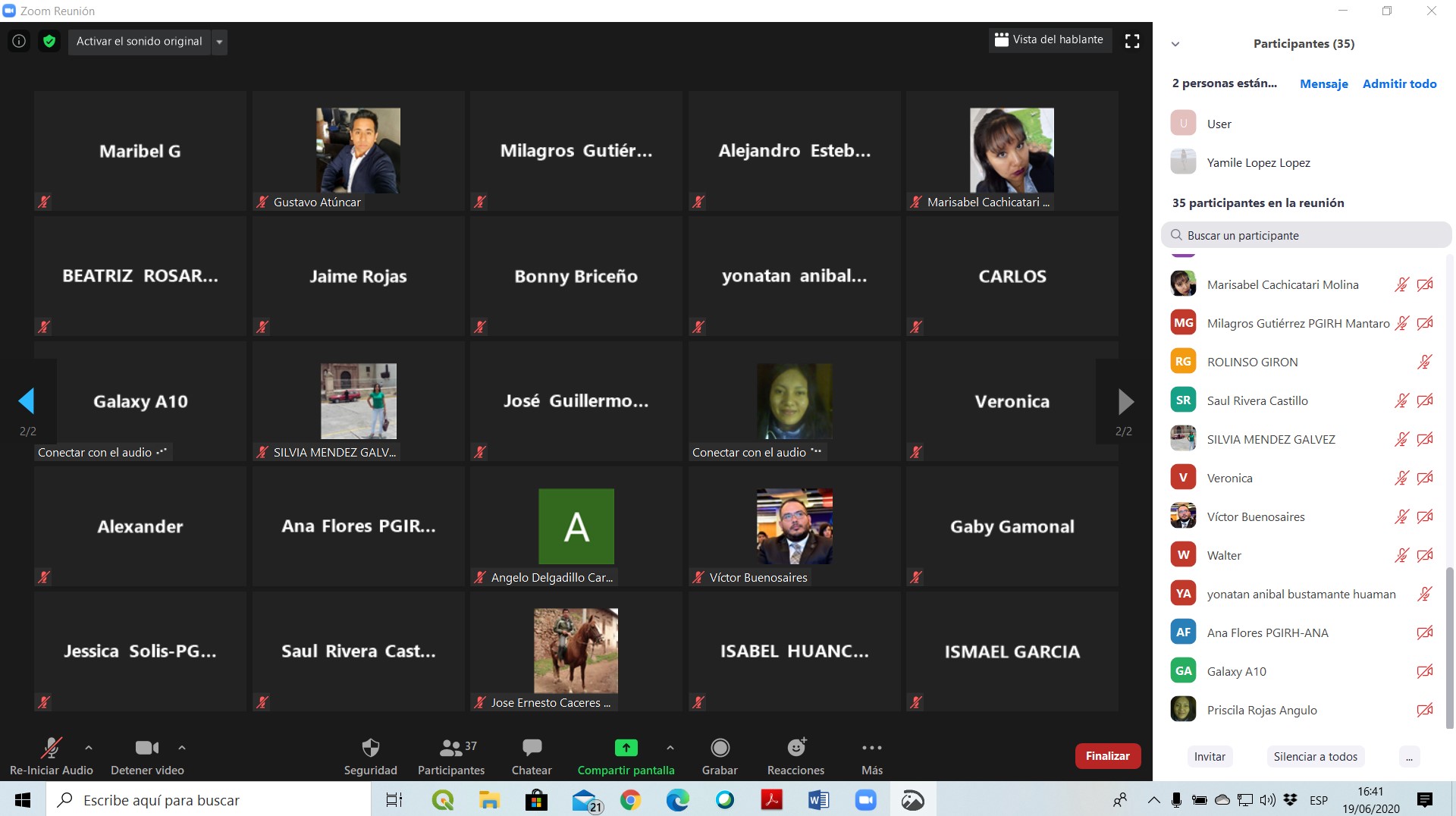The height and width of the screenshot is (816, 1456).
Task: Click the Grabar record icon
Action: pyautogui.click(x=720, y=749)
